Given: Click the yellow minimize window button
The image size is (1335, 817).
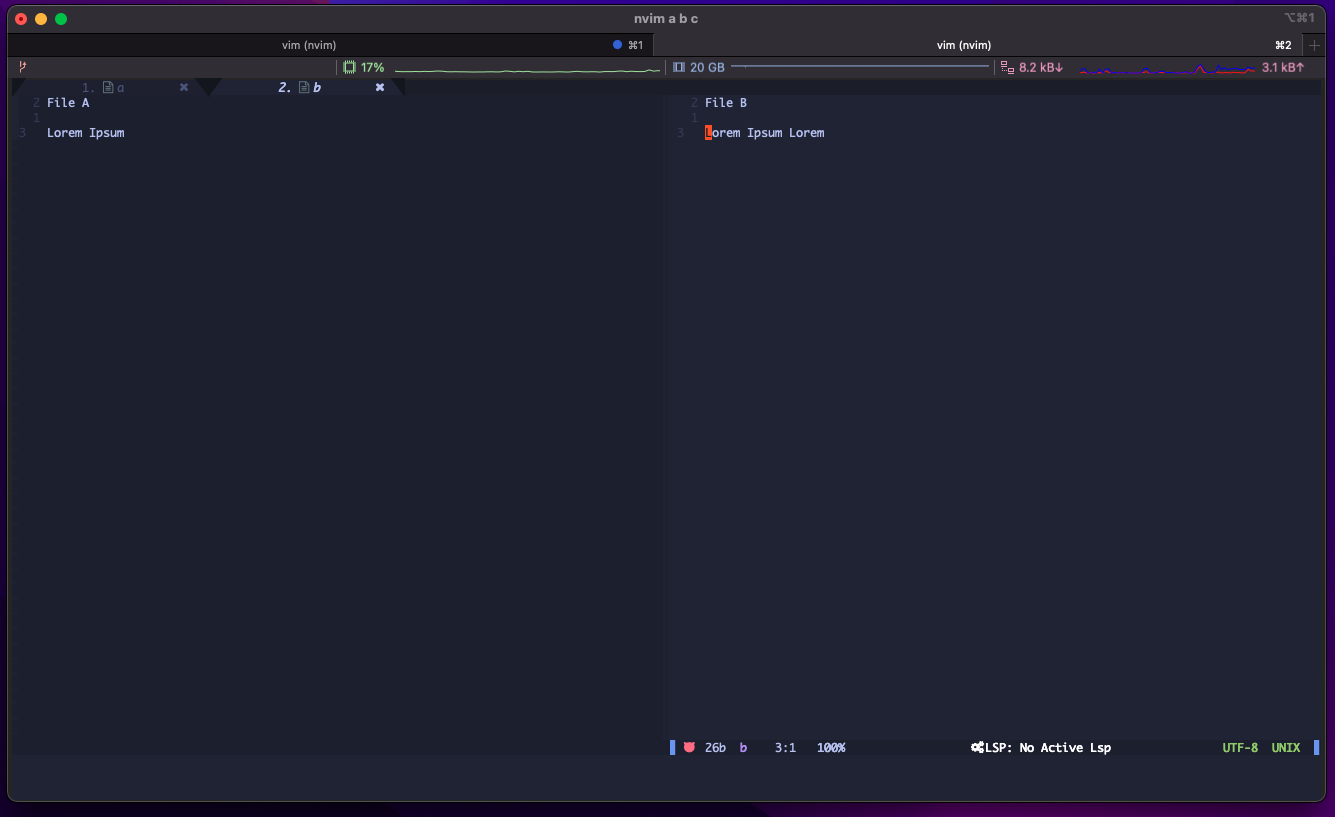Looking at the screenshot, I should 41,19.
